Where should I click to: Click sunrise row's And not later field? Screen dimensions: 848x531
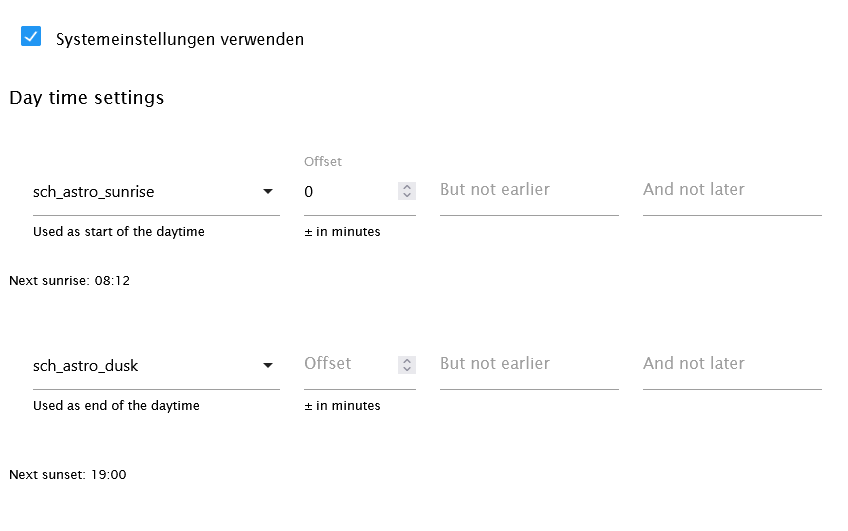732,191
